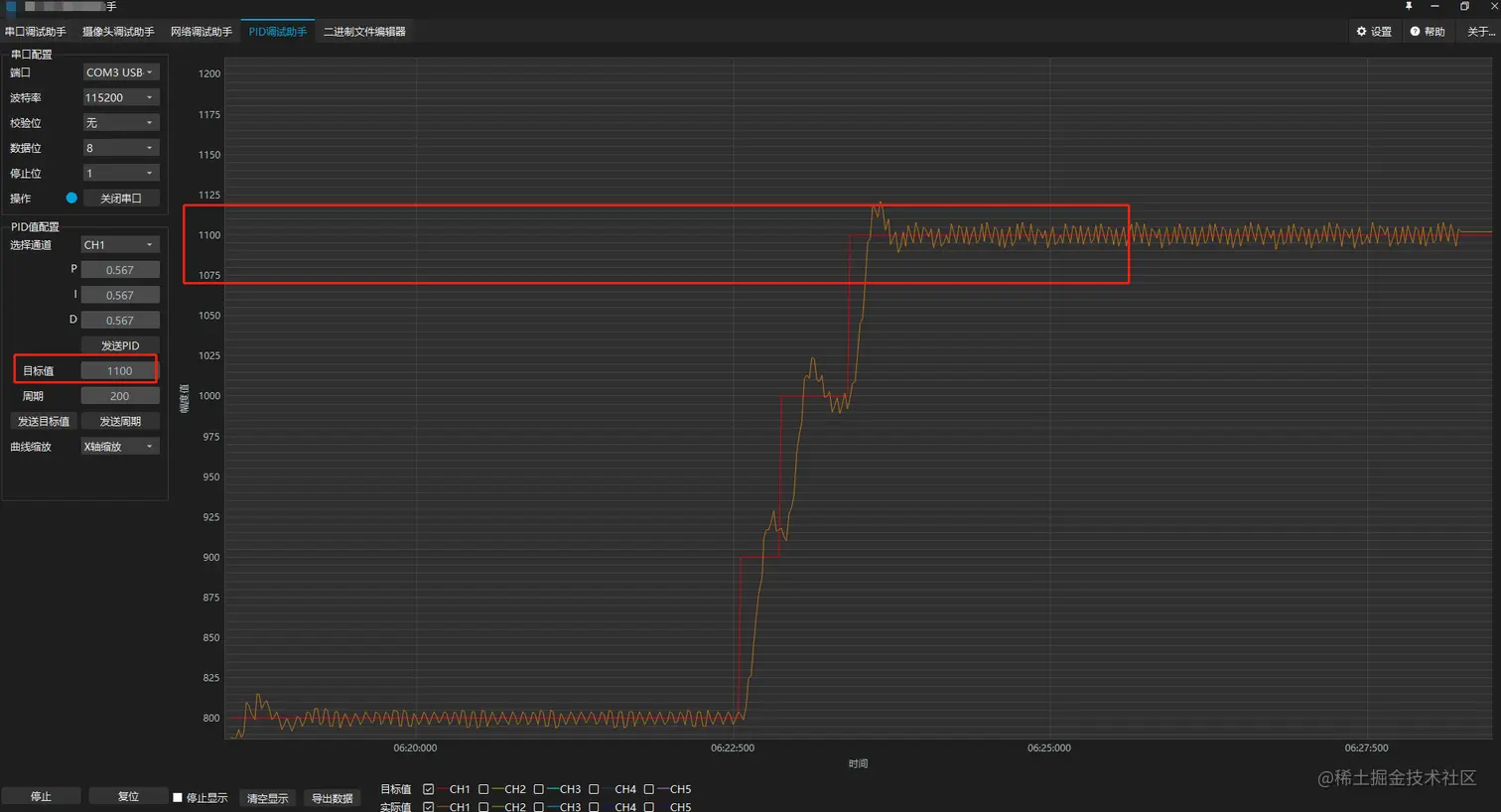Click the 06:22:500 time axis label
Screen dimensions: 1501x812
pos(733,747)
